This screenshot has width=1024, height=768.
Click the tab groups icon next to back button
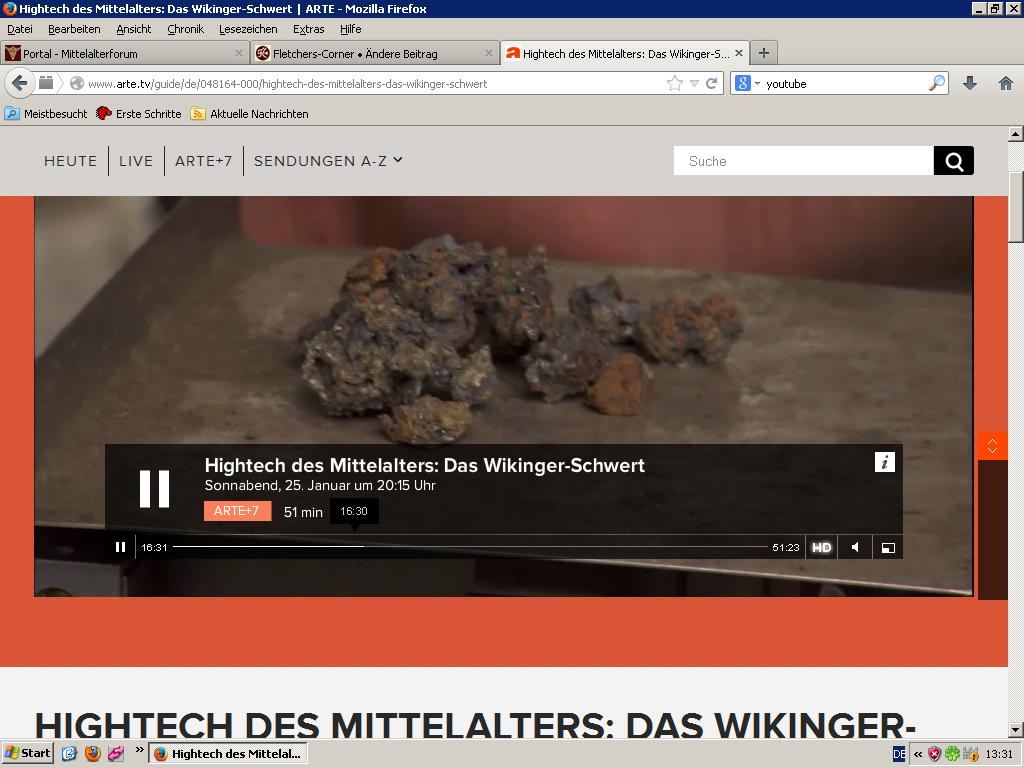[46, 83]
